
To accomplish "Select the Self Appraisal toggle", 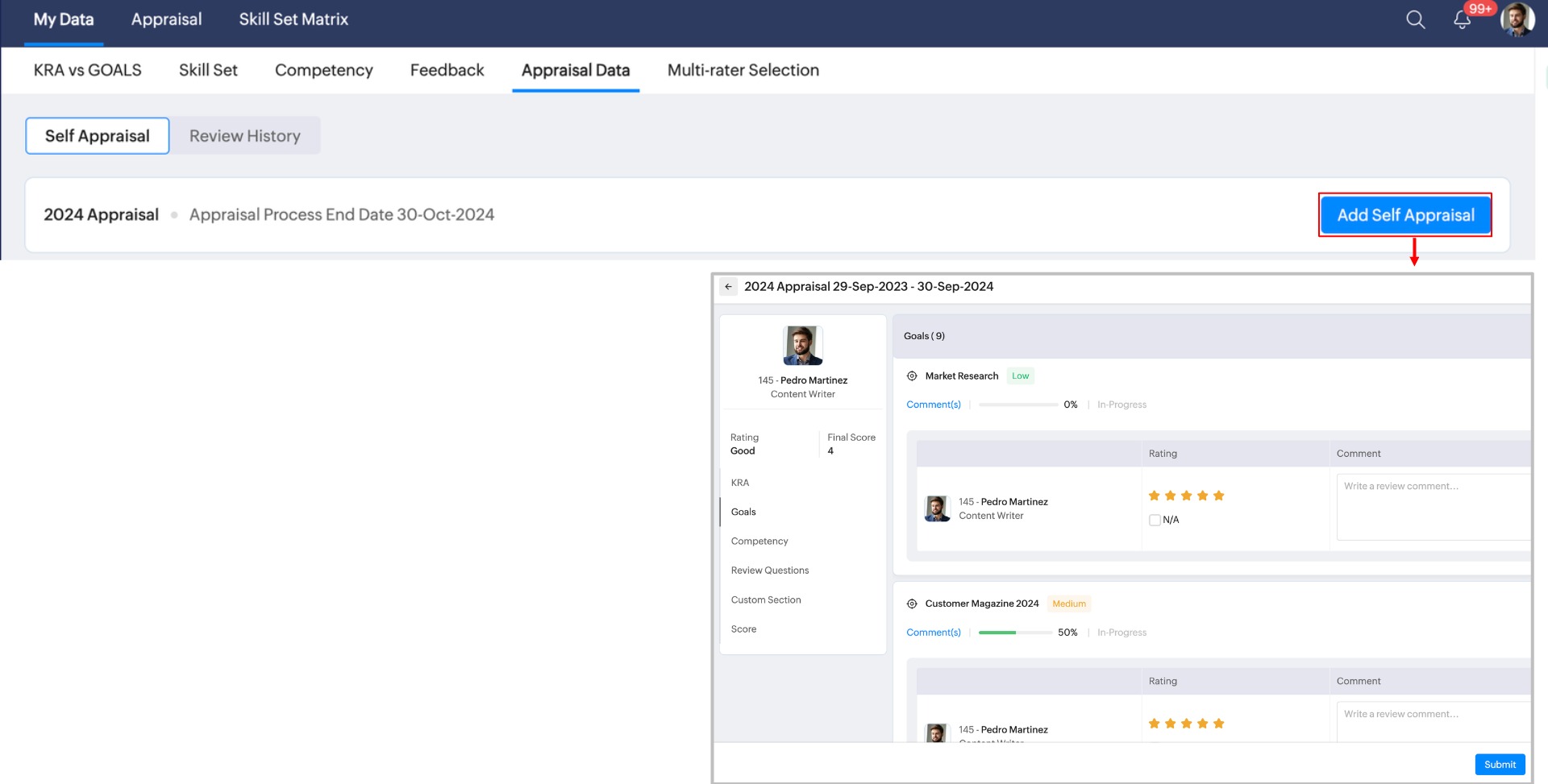I will coord(98,136).
